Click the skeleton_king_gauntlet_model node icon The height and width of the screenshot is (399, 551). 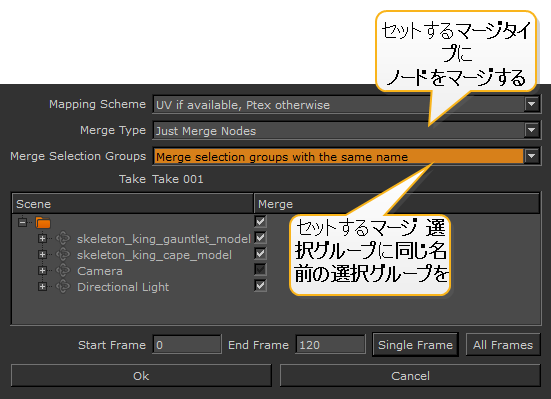coord(63,238)
